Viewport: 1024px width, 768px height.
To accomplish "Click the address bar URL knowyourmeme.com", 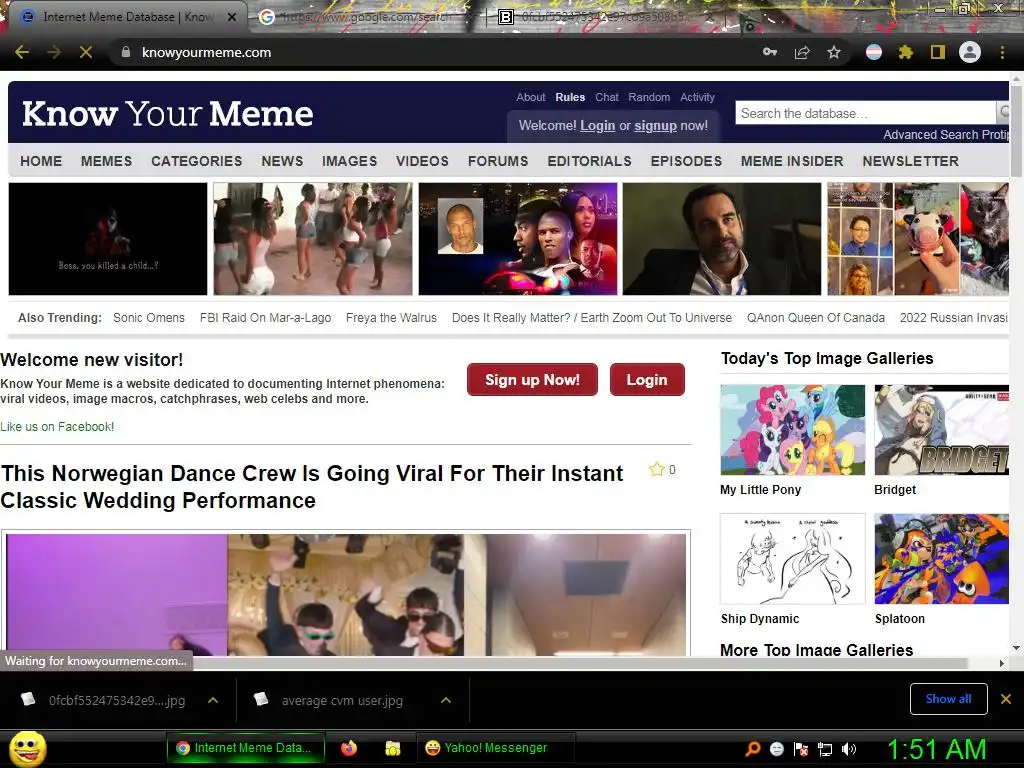I will click(x=206, y=52).
